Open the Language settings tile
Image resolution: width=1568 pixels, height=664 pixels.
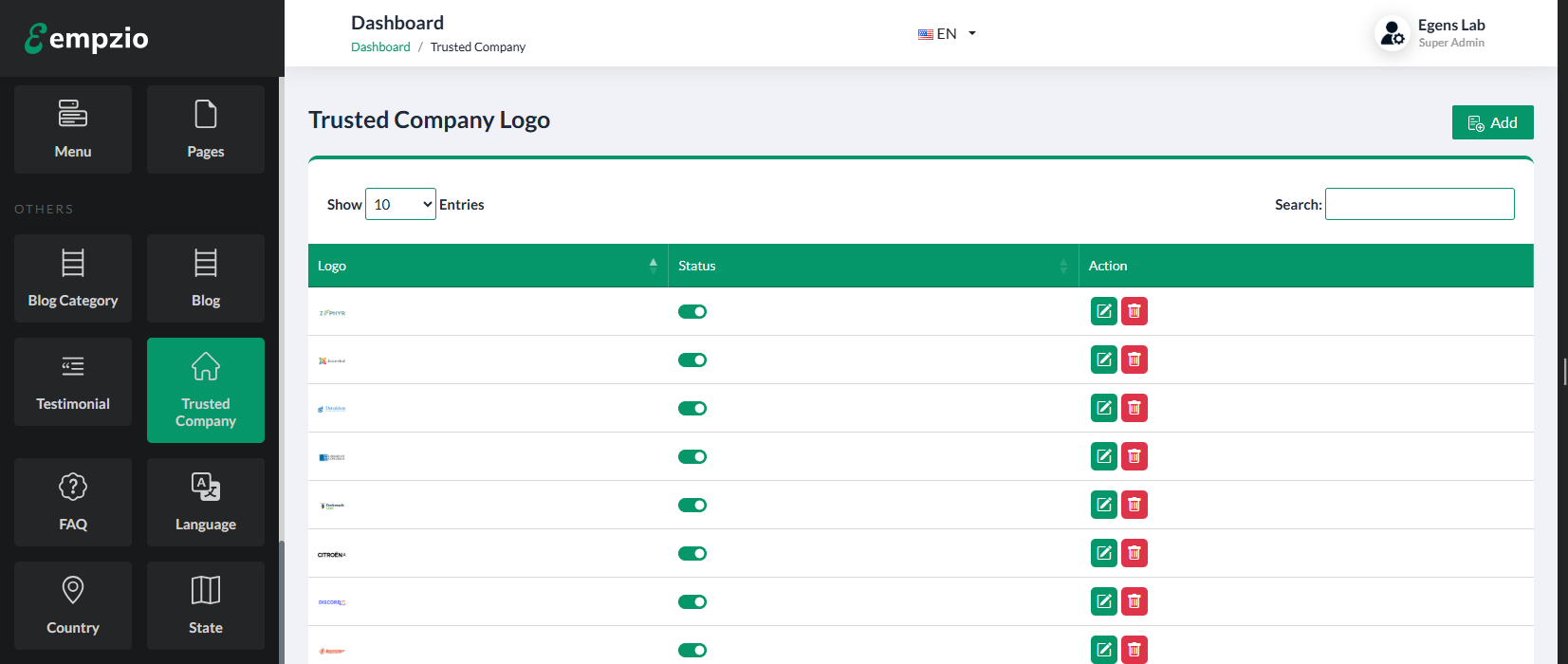[206, 502]
